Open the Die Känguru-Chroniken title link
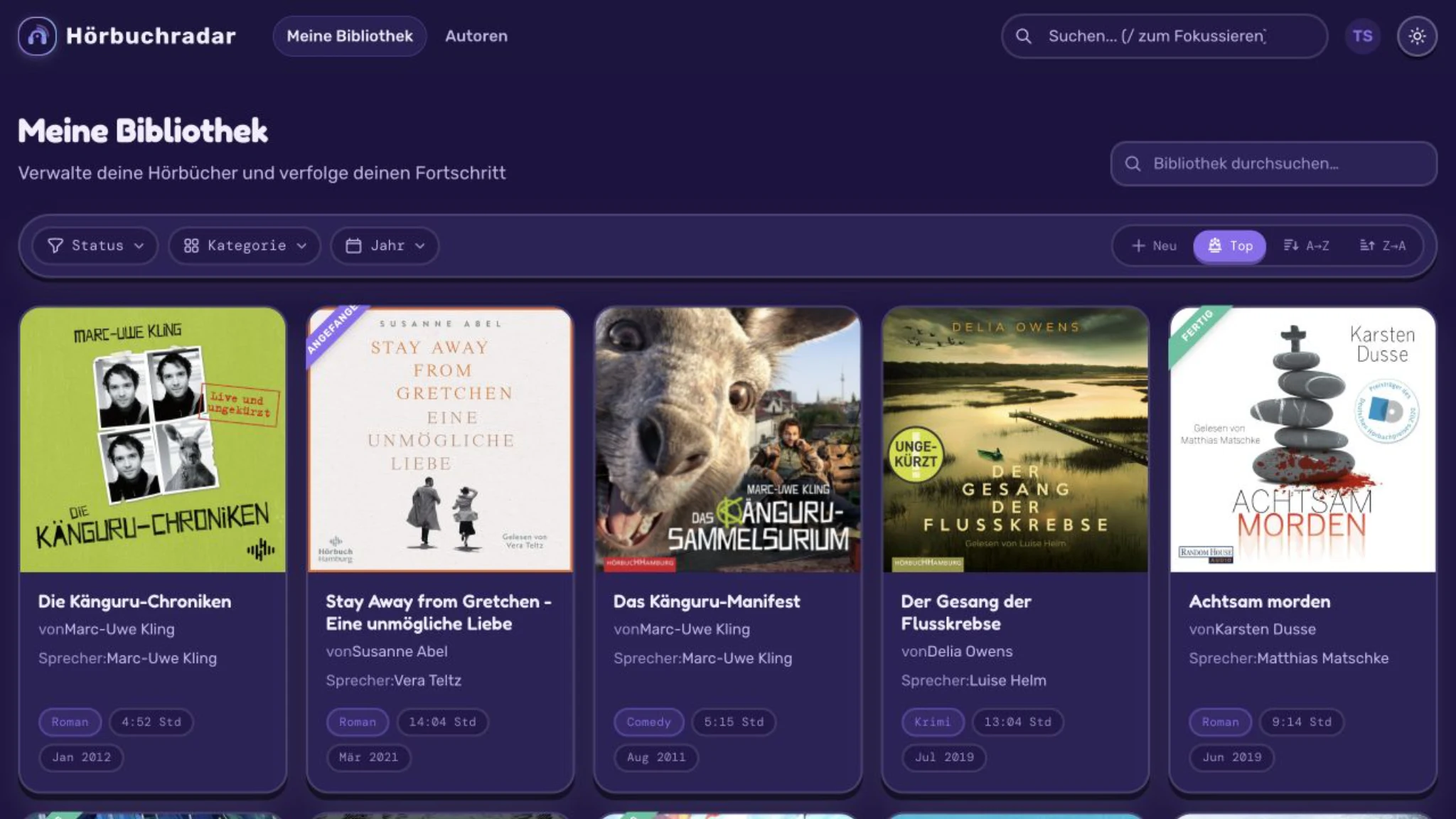 coord(135,601)
